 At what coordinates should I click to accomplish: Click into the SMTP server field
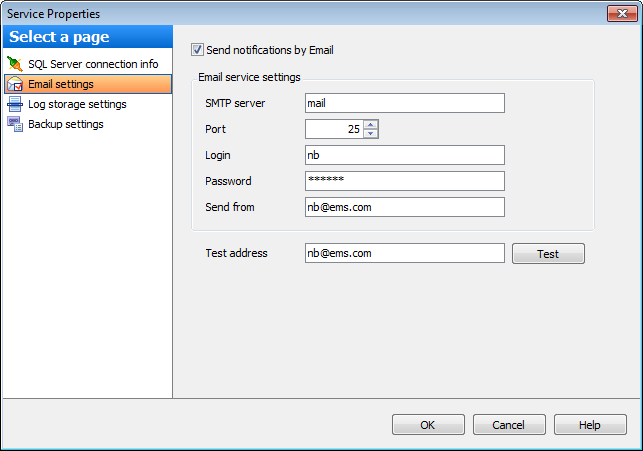coord(405,103)
